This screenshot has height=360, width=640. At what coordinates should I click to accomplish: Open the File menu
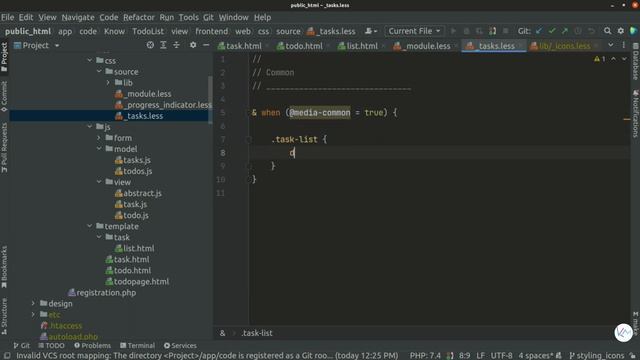7,17
